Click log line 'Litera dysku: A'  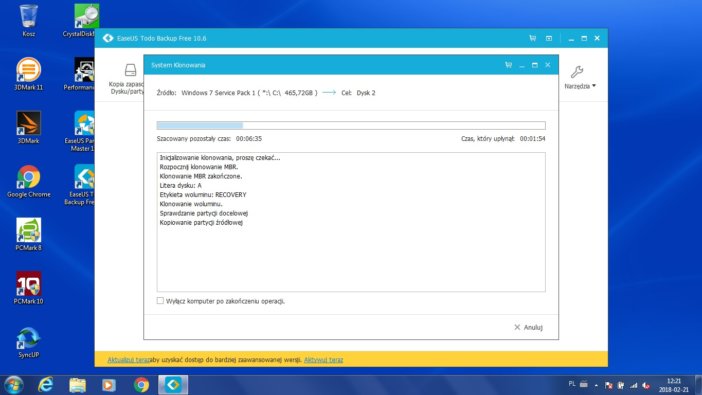[180, 185]
